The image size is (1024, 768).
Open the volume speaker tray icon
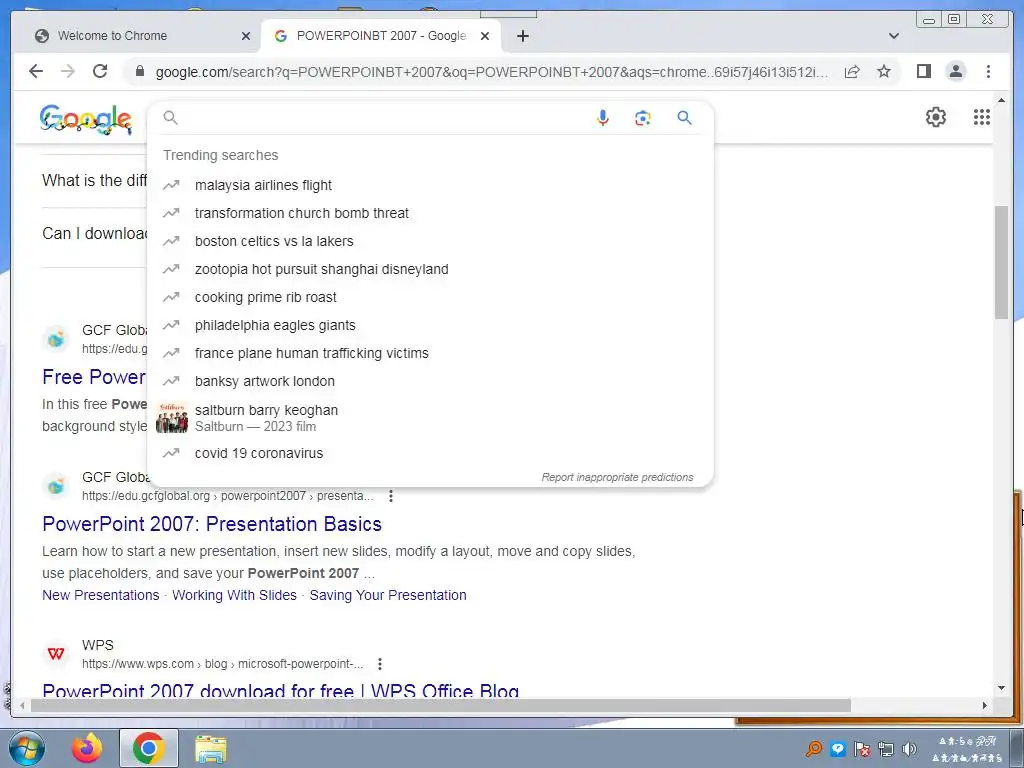pyautogui.click(x=908, y=748)
